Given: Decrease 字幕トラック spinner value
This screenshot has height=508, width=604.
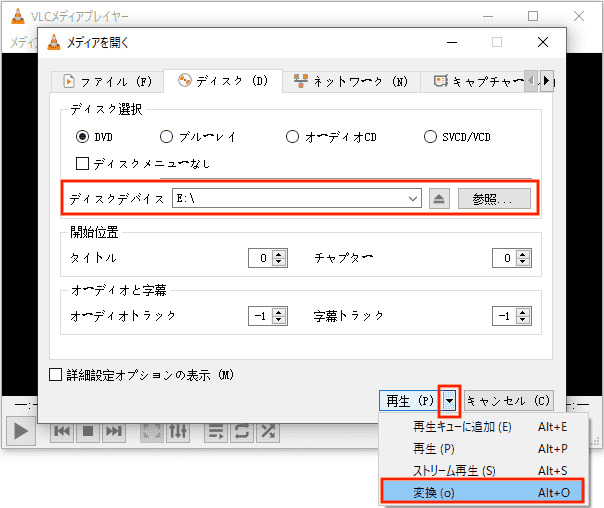Looking at the screenshot, I should coord(523,320).
